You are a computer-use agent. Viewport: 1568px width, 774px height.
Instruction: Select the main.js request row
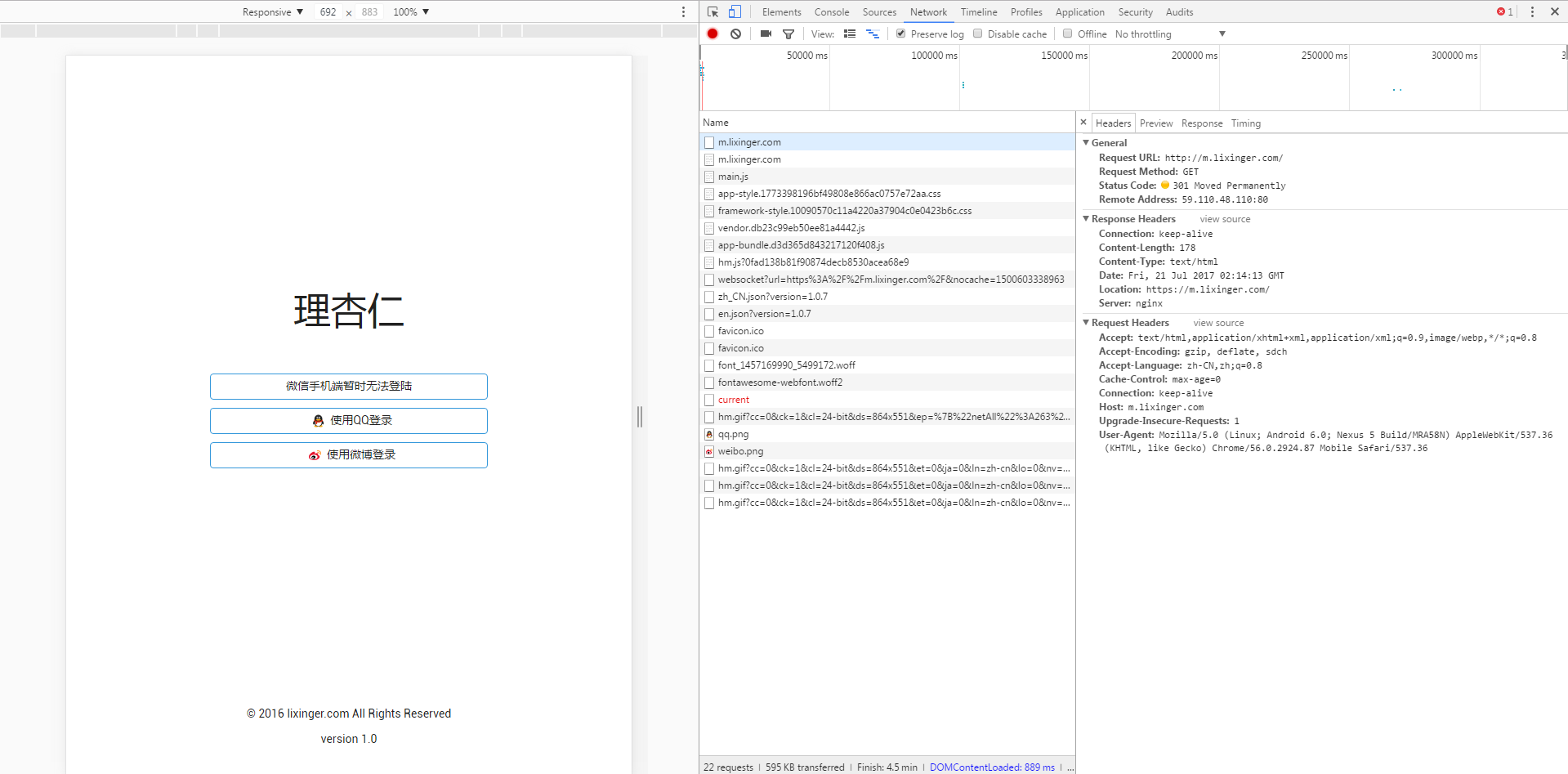tap(733, 177)
